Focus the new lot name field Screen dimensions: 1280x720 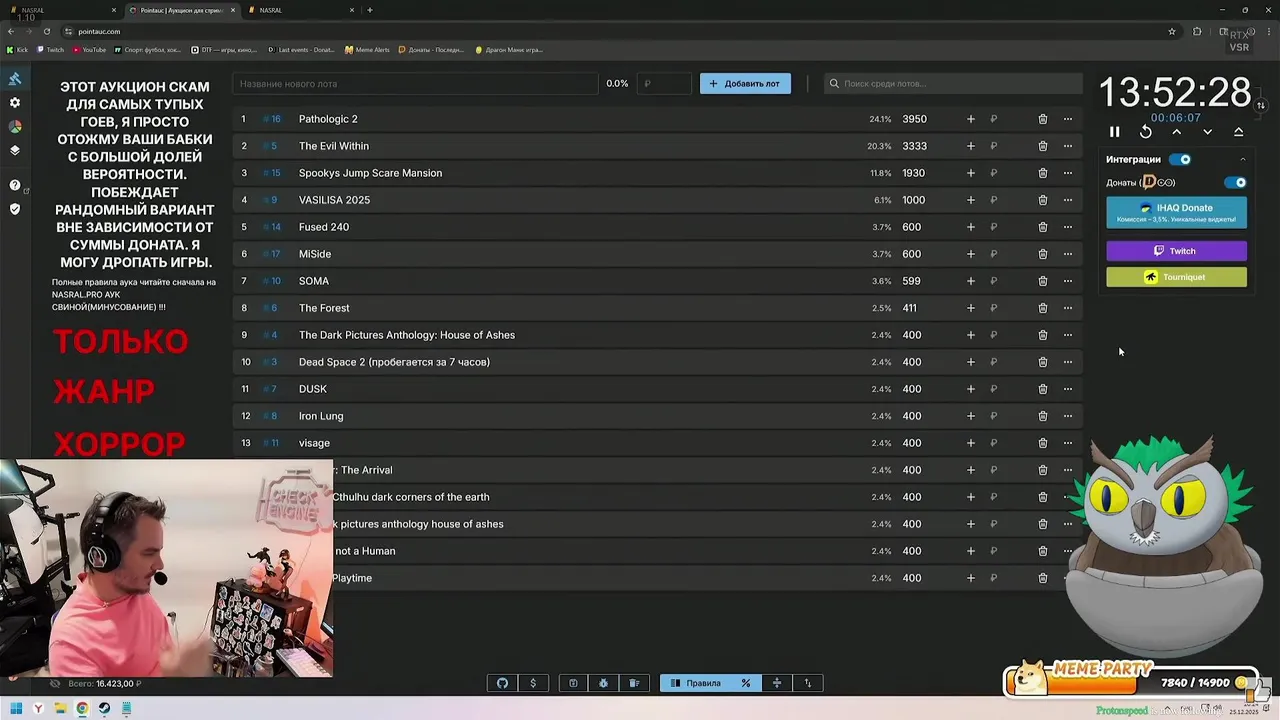tap(415, 84)
